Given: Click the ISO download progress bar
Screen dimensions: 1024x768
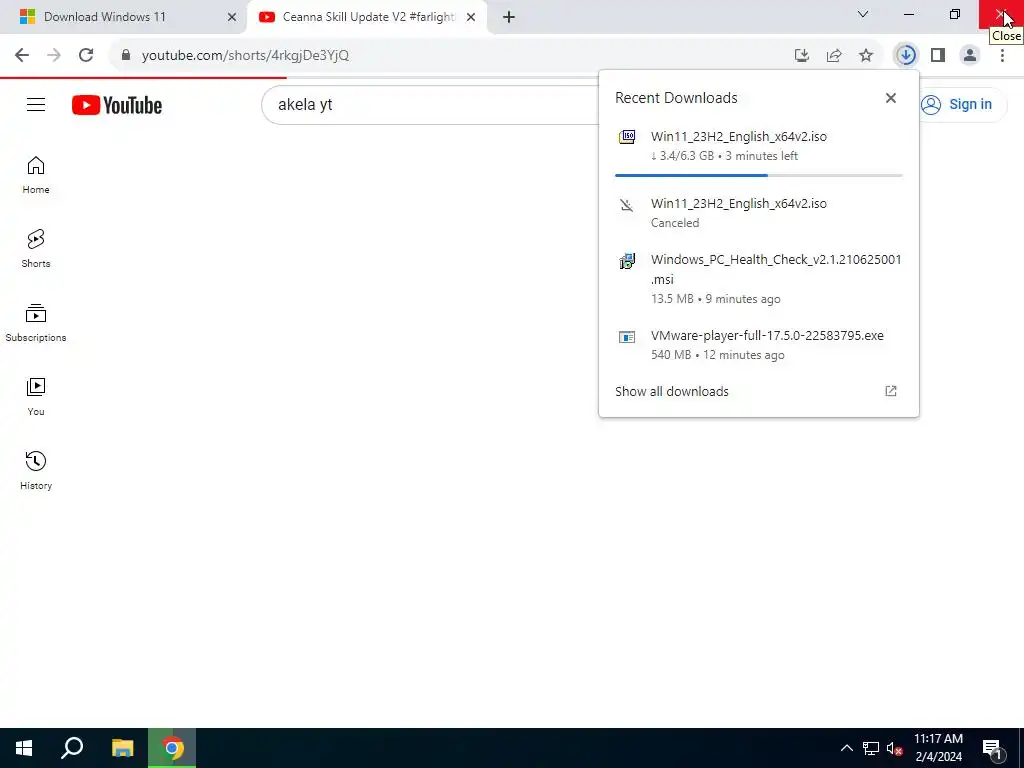Looking at the screenshot, I should [758, 175].
